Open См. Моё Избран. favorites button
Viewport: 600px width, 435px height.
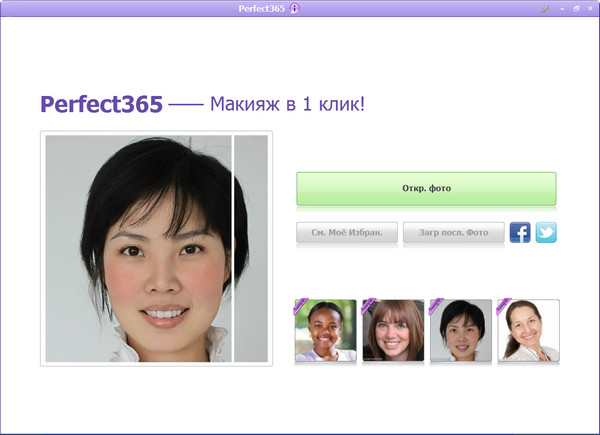pyautogui.click(x=347, y=232)
